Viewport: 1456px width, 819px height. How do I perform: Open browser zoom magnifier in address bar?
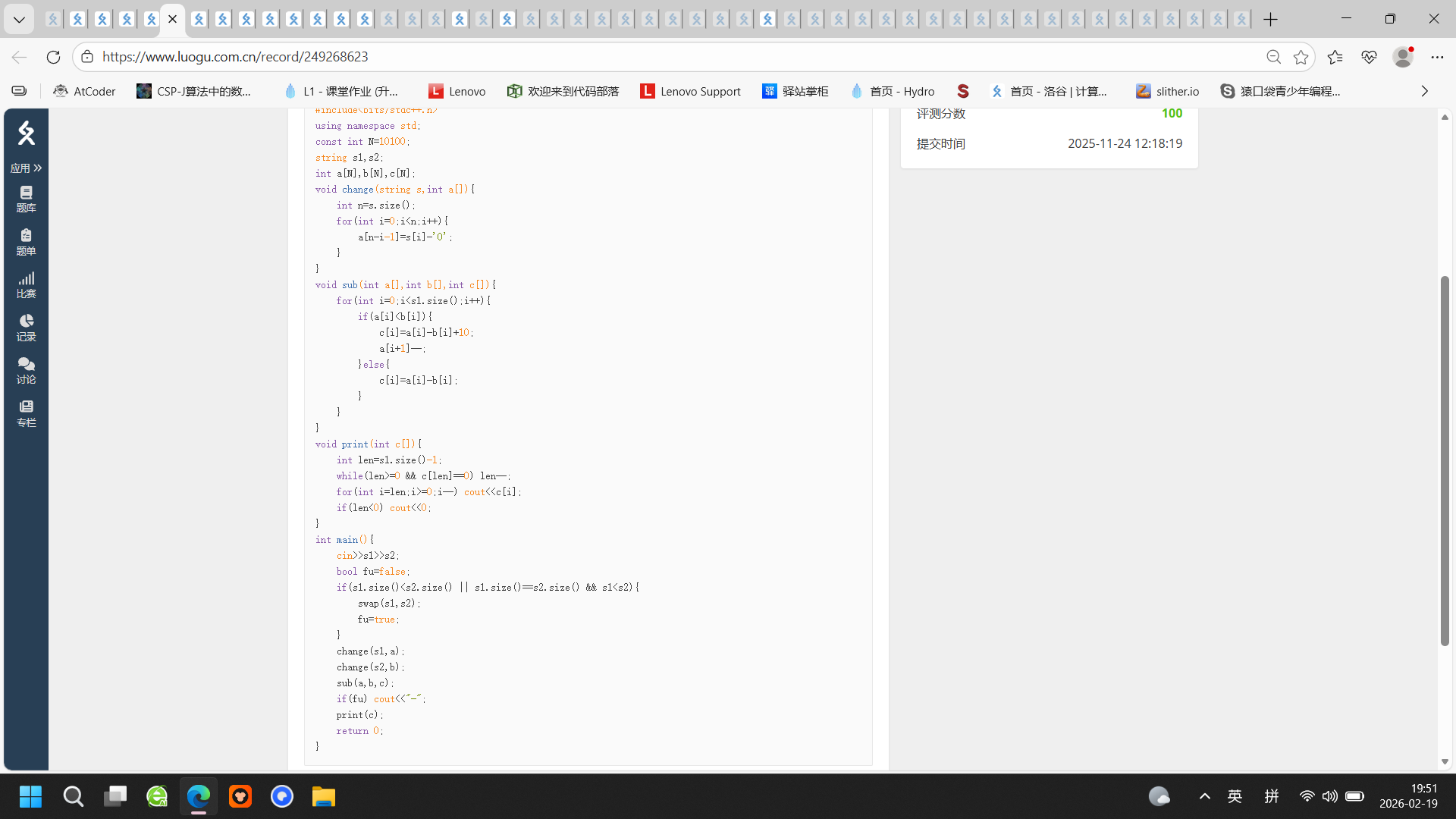(x=1273, y=57)
